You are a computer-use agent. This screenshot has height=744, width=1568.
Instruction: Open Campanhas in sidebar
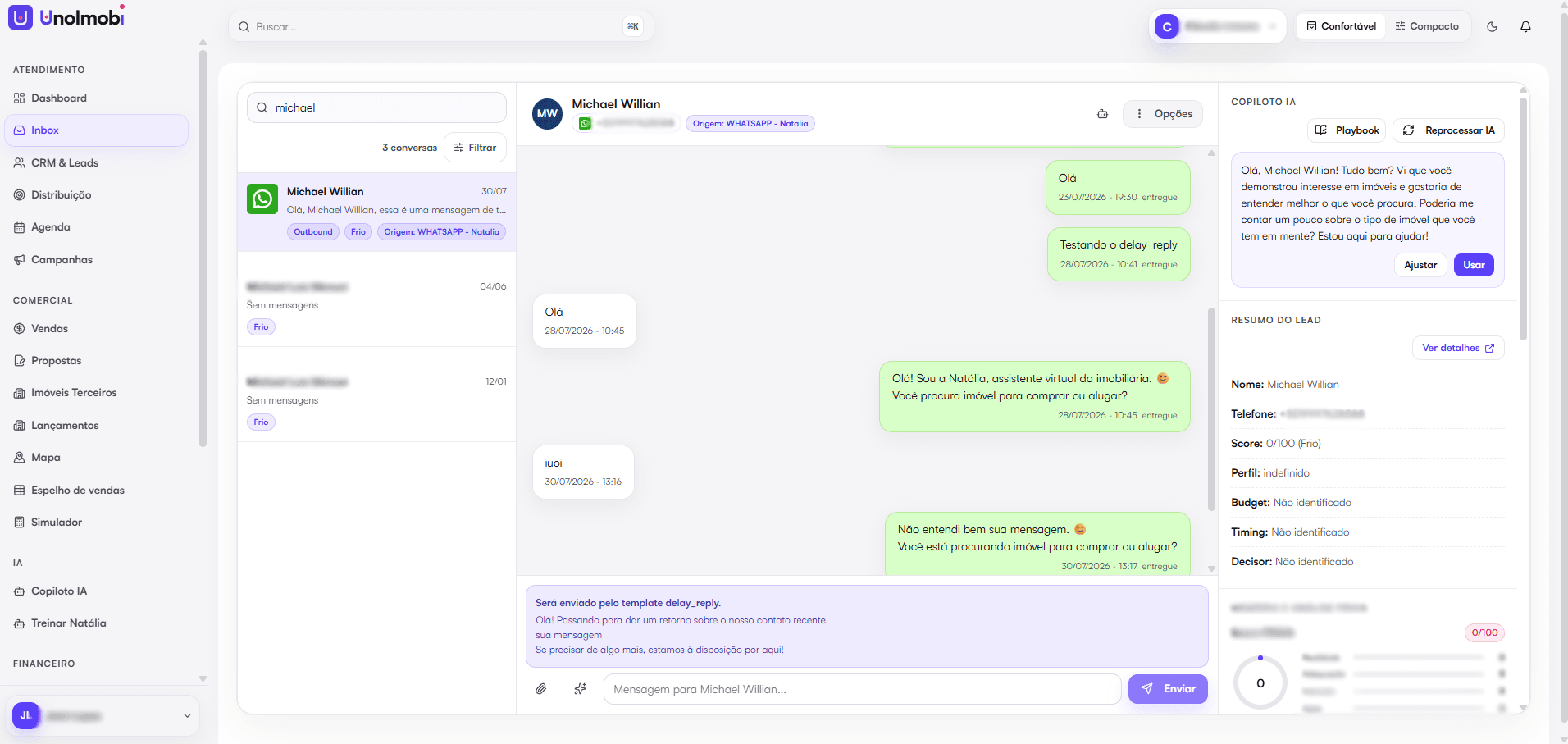point(97,260)
